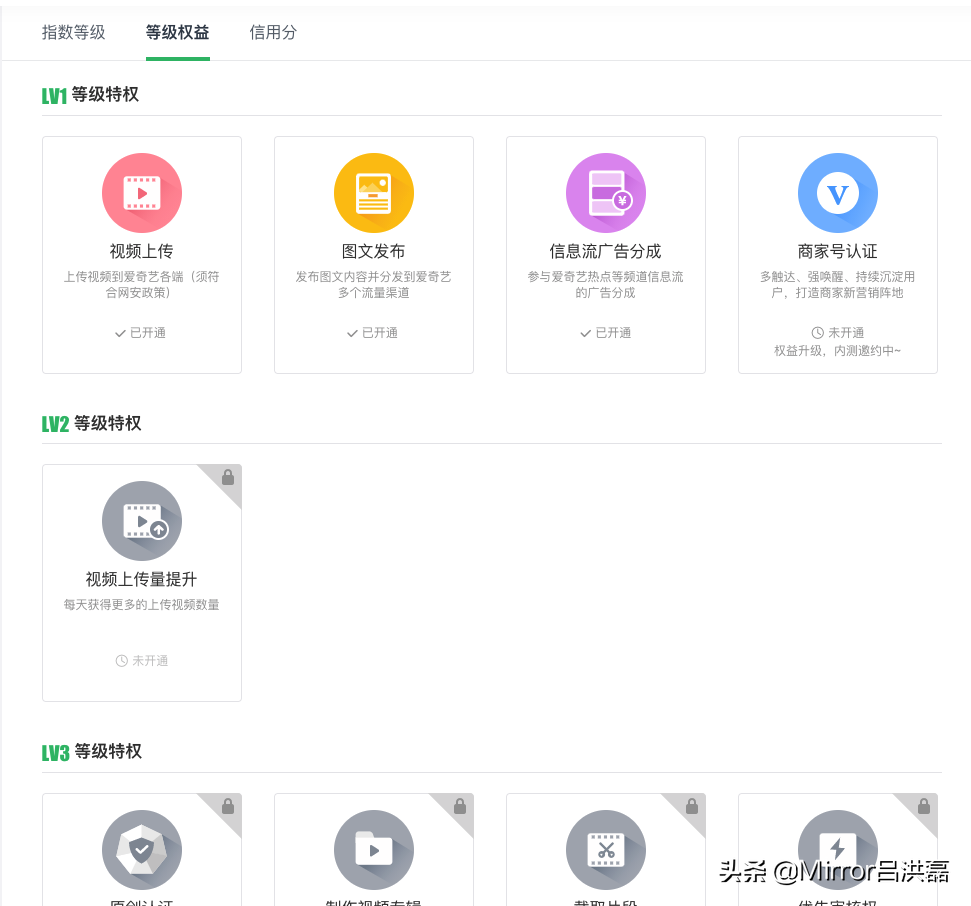The height and width of the screenshot is (906, 971).
Task: Click 已开通 status under 视频上传
Action: point(141,333)
